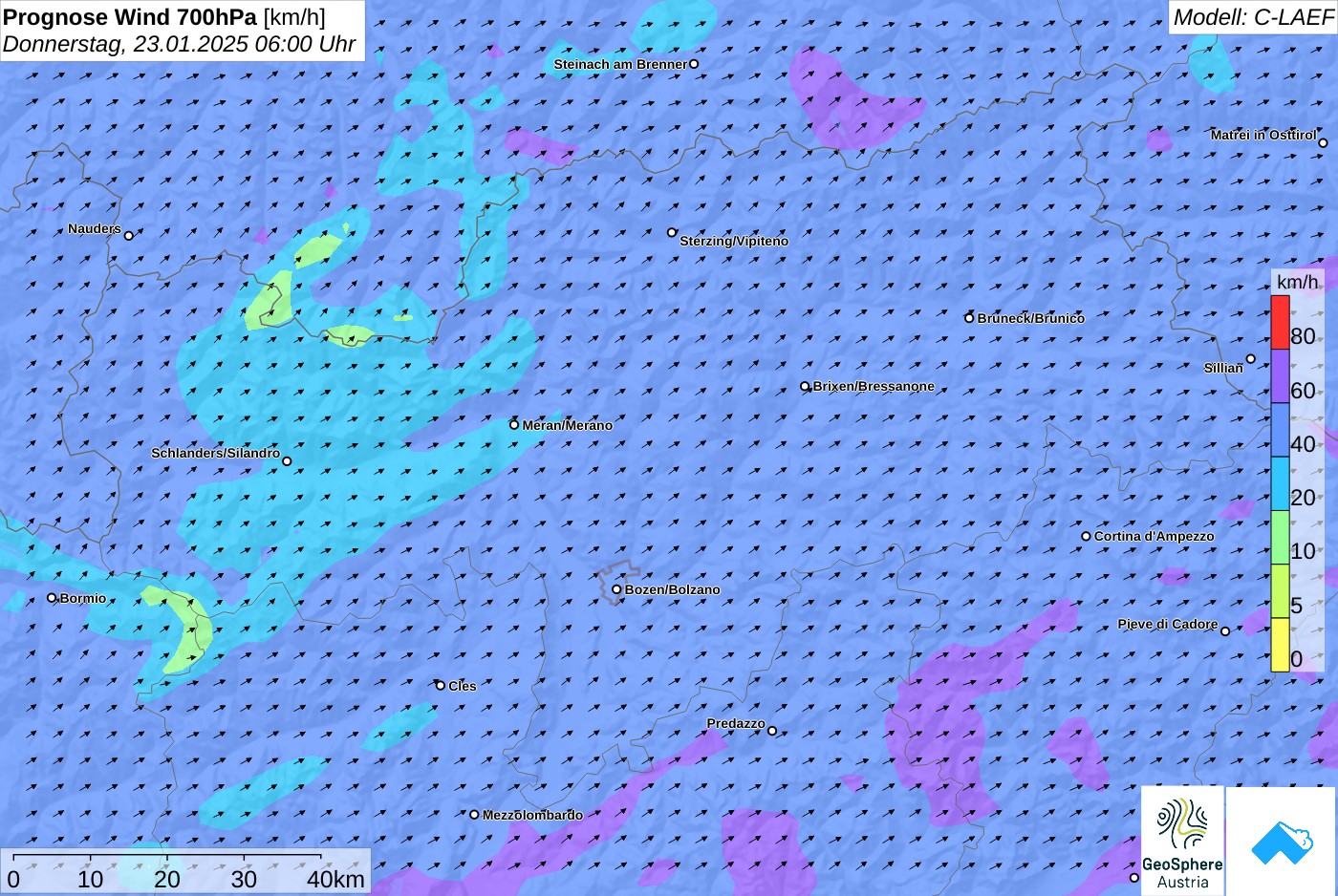Click the red legend swatch above 80

click(1280, 323)
